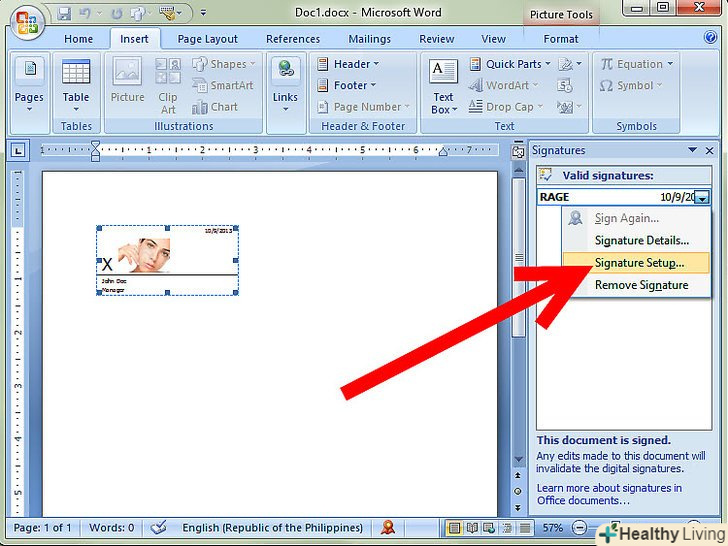Open the Home tab
The image size is (728, 546).
pos(78,39)
